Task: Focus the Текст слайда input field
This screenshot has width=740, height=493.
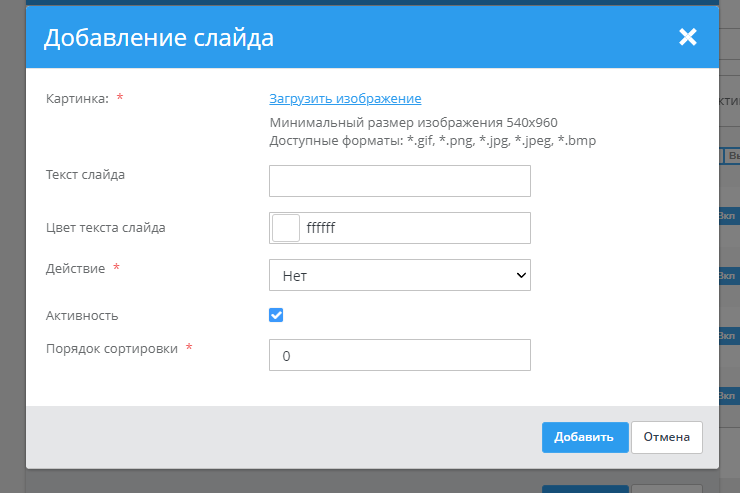Action: (399, 181)
